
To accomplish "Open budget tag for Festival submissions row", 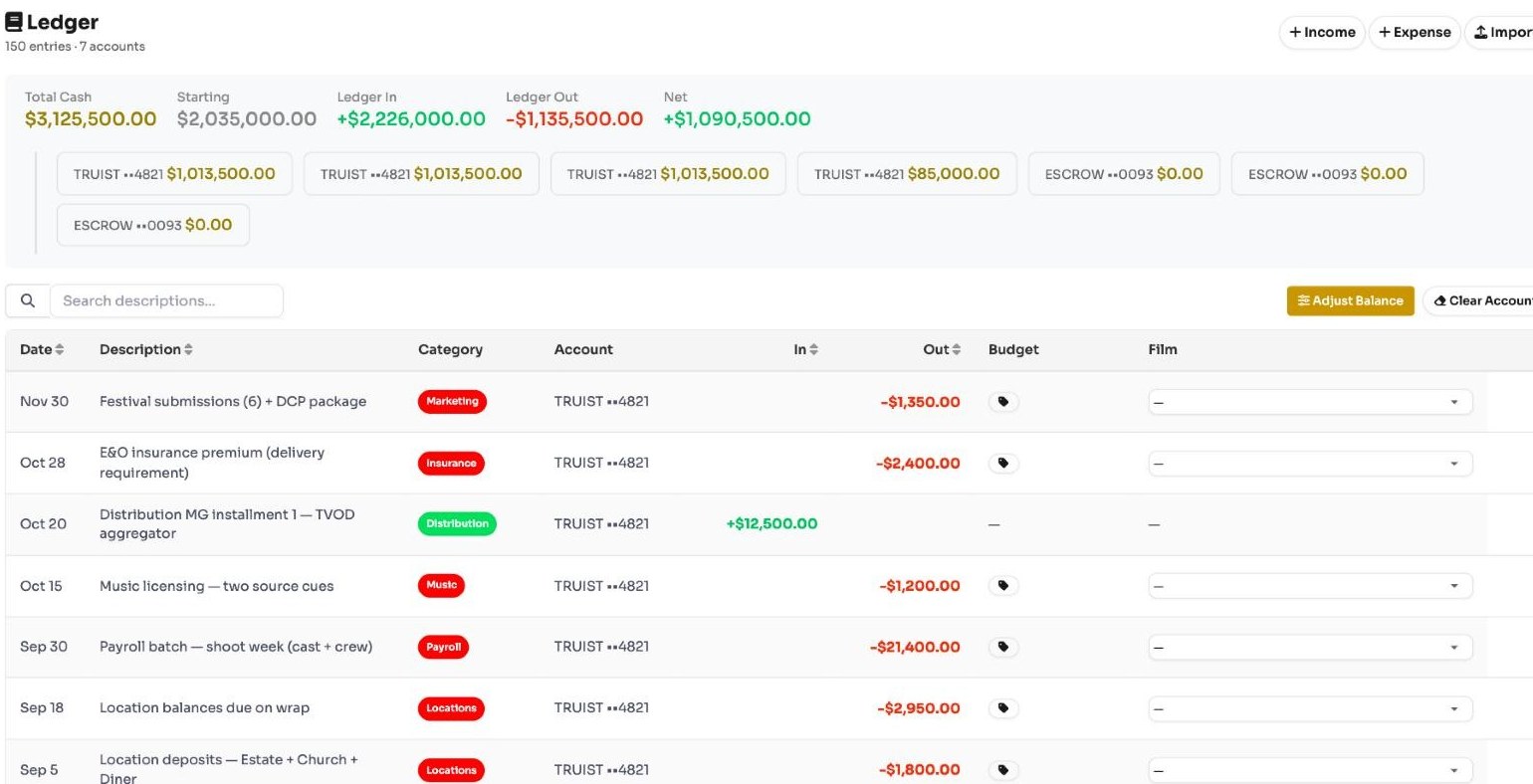I will (x=1003, y=402).
